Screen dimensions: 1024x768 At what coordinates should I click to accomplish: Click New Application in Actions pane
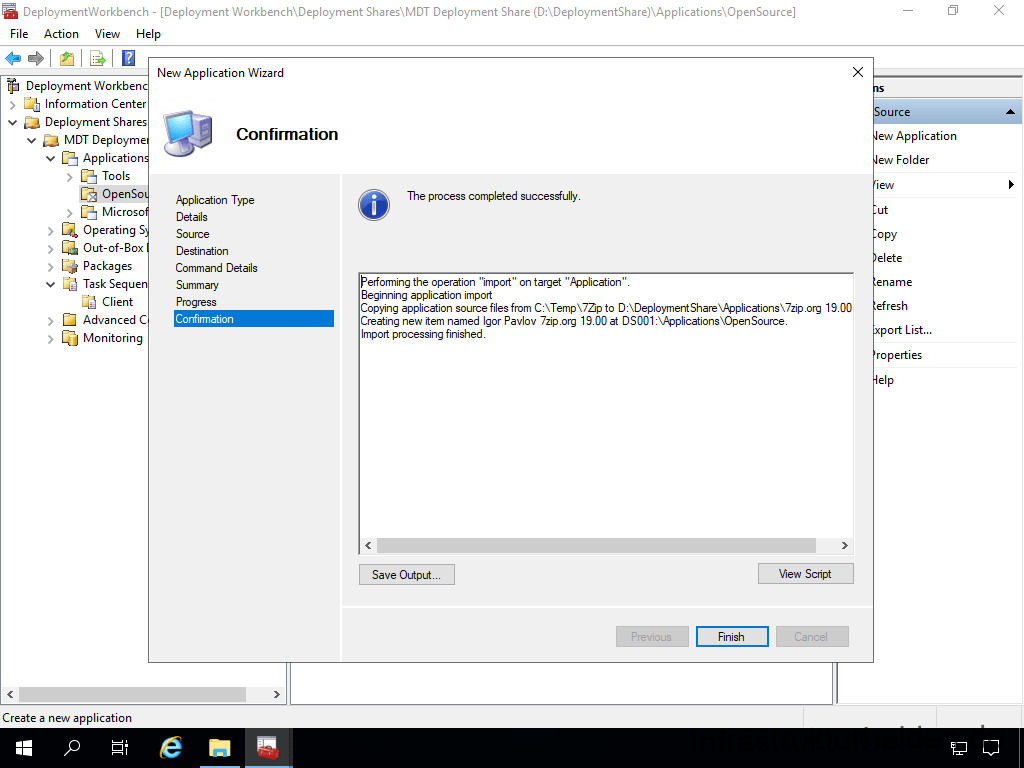click(915, 136)
